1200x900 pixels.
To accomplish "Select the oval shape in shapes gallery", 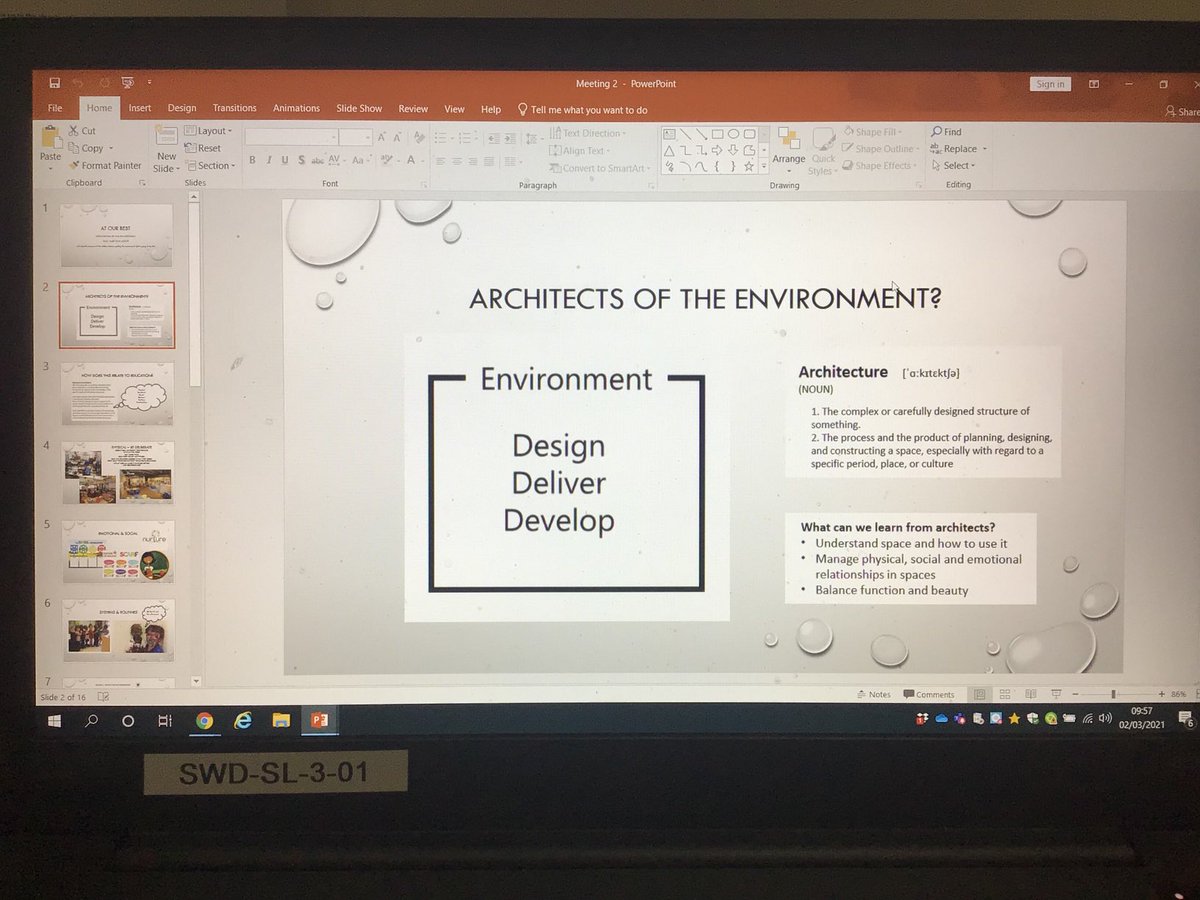I will tap(733, 134).
